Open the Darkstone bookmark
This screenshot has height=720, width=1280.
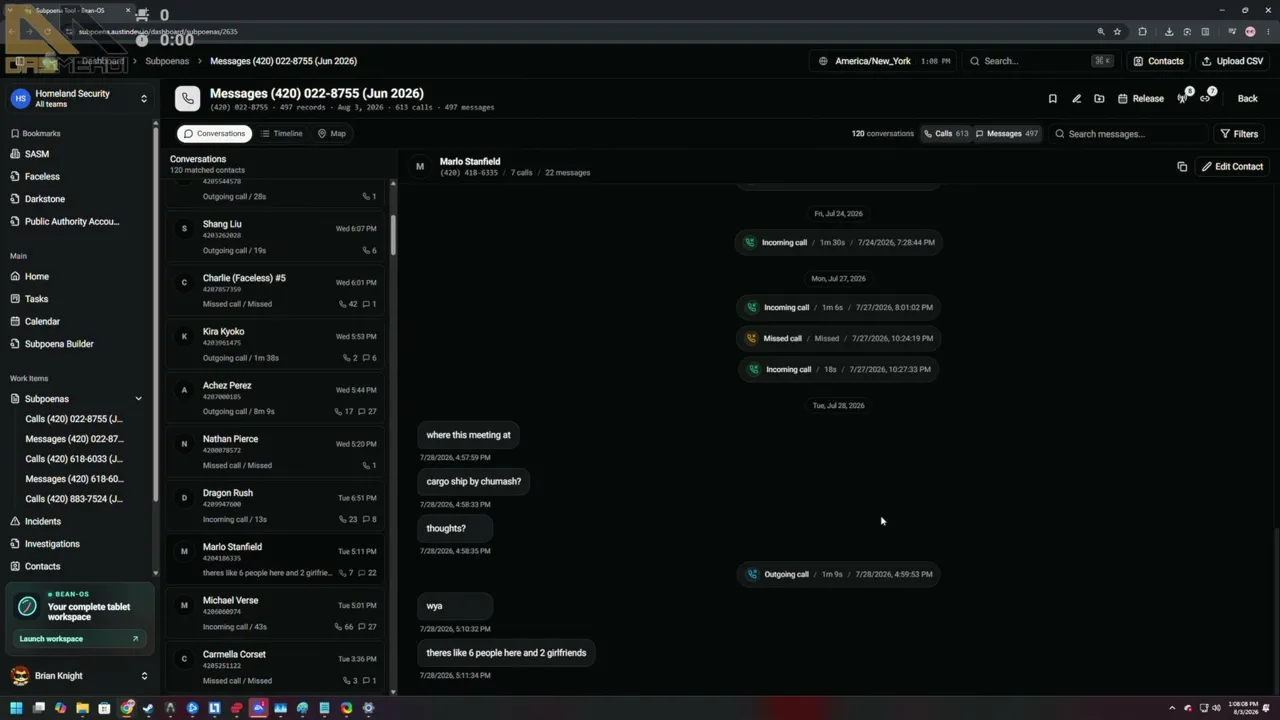pyautogui.click(x=45, y=199)
